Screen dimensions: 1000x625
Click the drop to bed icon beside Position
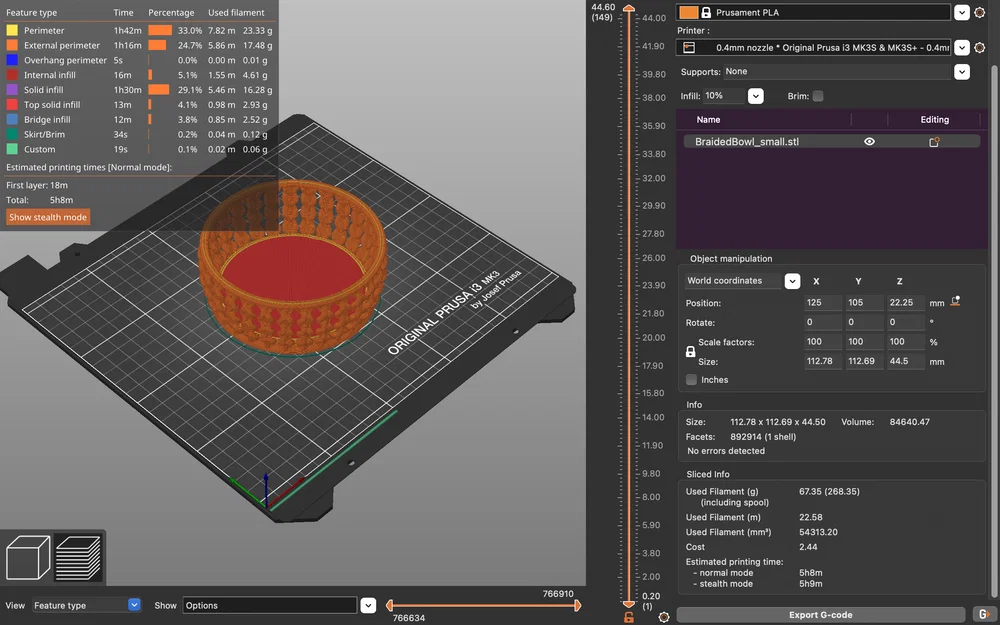tap(956, 301)
